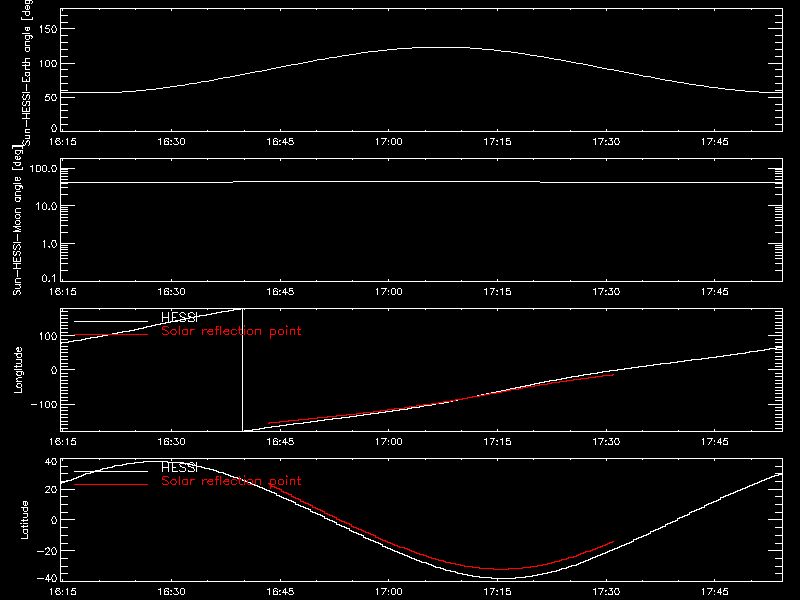Click the Sun-HESSI-Moon angle [deg] axis title

(x=18, y=220)
